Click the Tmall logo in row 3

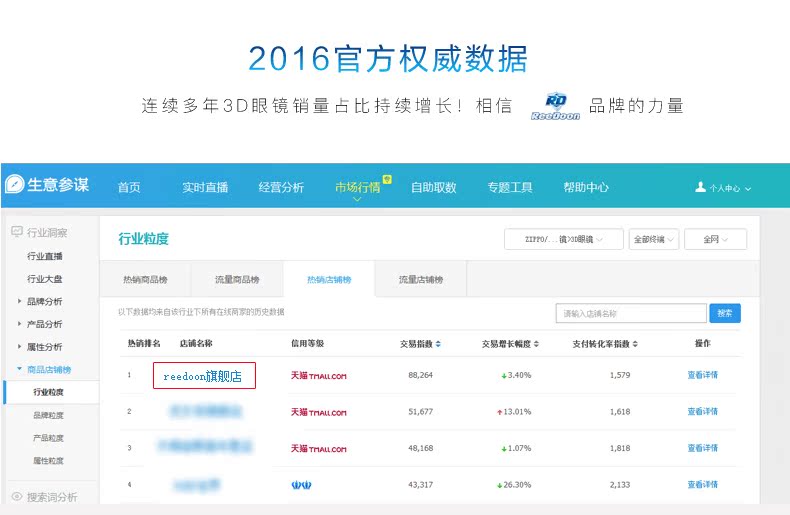tap(318, 448)
